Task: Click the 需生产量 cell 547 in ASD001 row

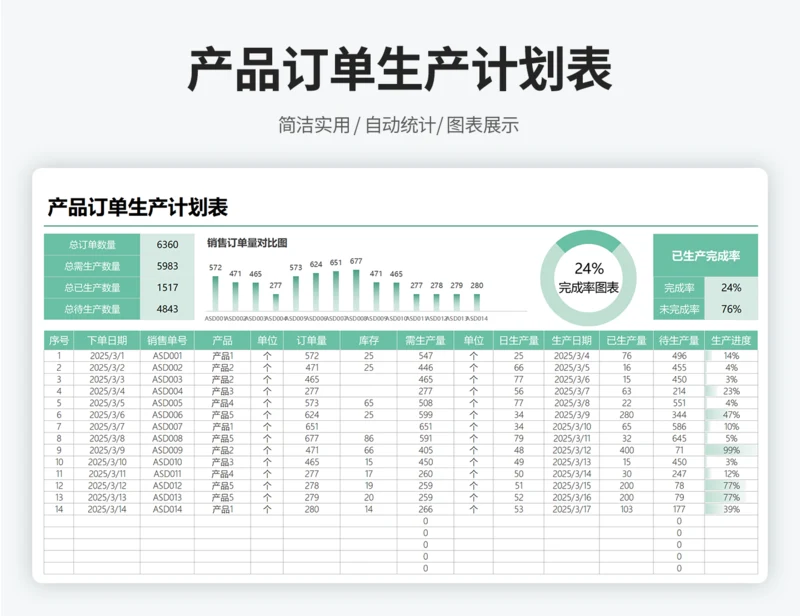Action: point(426,356)
